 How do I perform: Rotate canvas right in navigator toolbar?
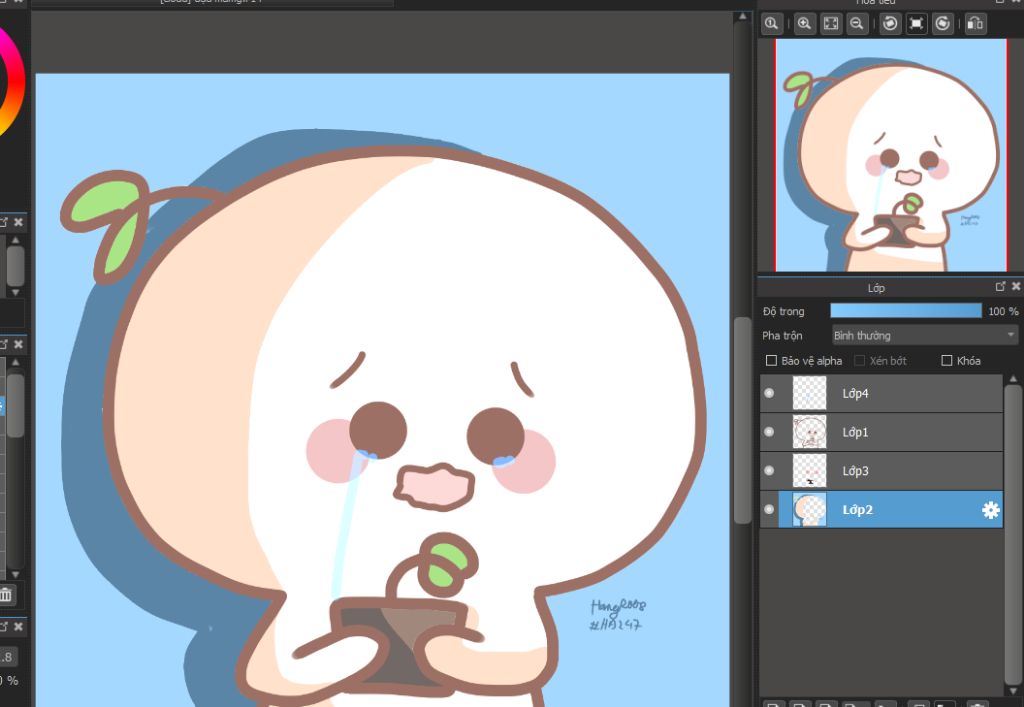click(x=942, y=24)
